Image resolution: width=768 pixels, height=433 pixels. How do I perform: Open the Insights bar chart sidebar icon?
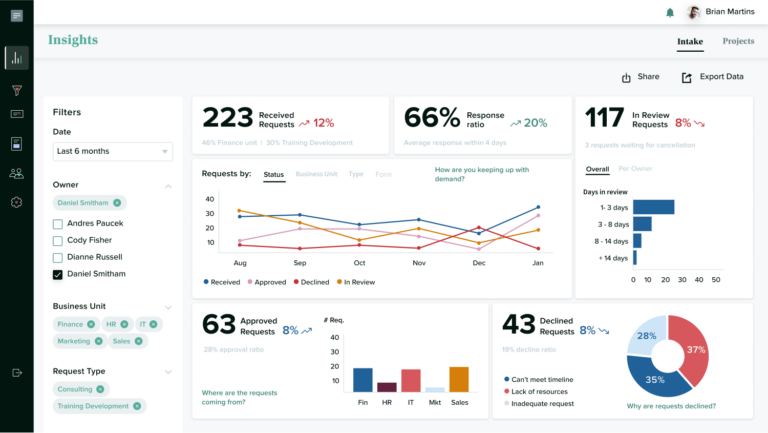pos(16,58)
